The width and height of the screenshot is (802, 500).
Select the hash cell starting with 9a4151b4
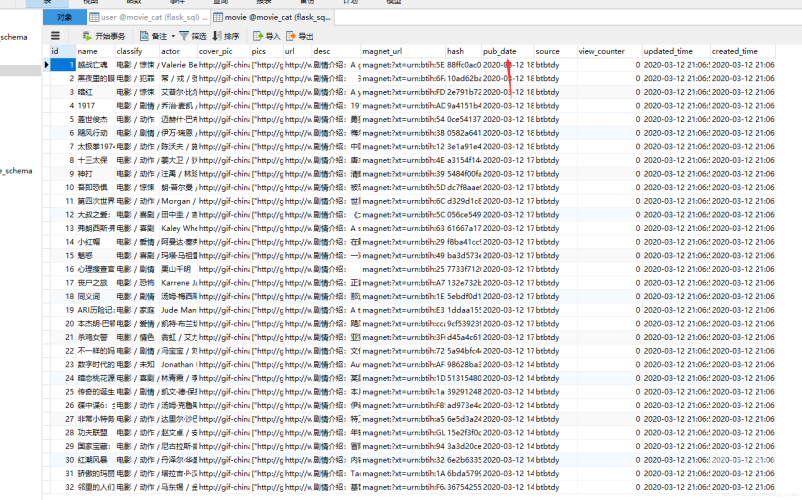tap(463, 106)
